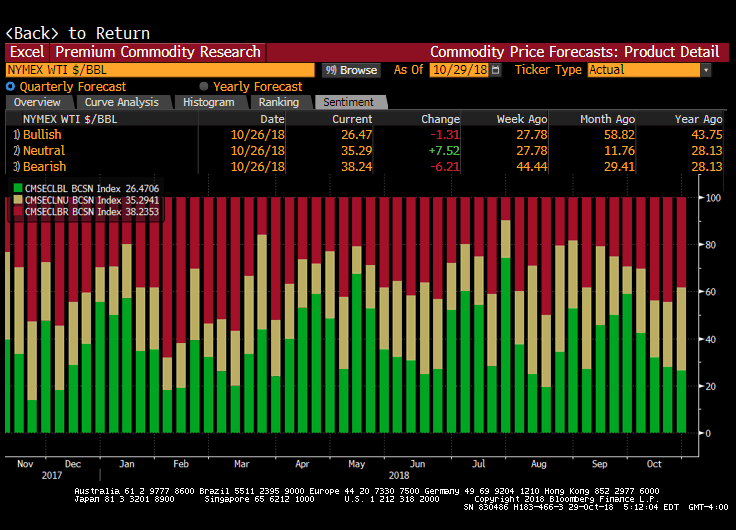Open the Ranking tab
This screenshot has width=736, height=530.
279,102
